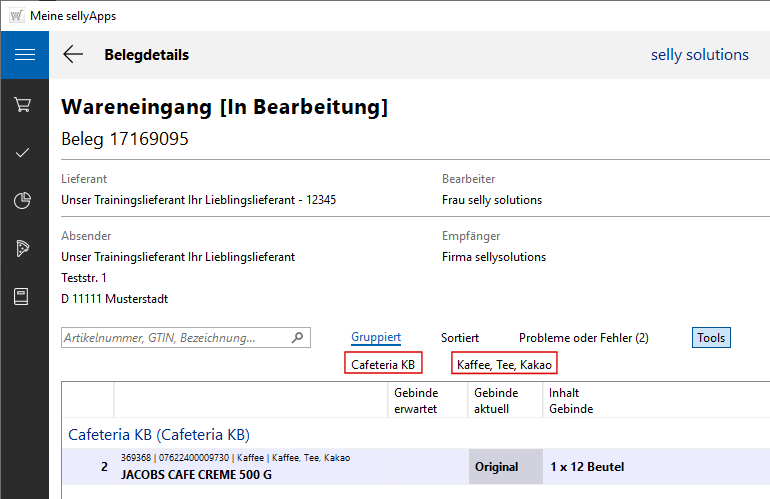Show Probleme oder Fehler (2)
This screenshot has height=499, width=770.
pyautogui.click(x=583, y=338)
